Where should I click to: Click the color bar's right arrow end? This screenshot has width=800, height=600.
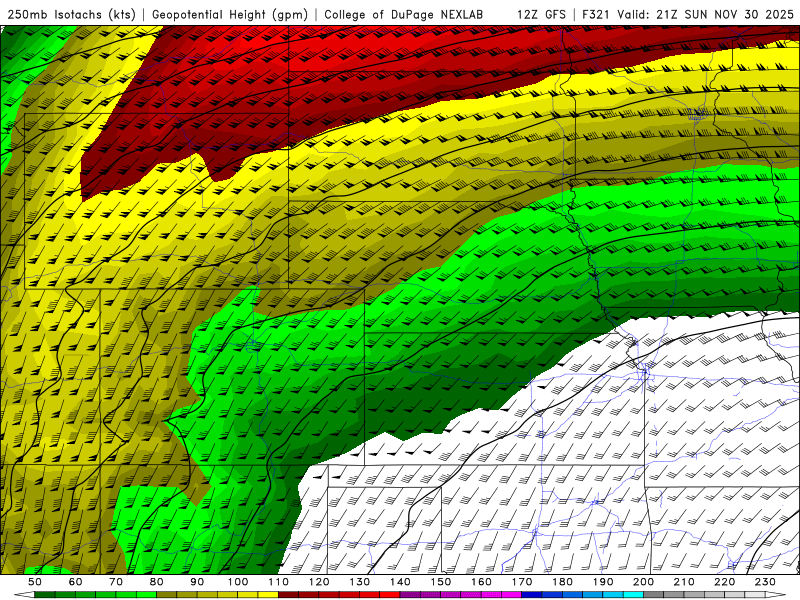pyautogui.click(x=776, y=595)
